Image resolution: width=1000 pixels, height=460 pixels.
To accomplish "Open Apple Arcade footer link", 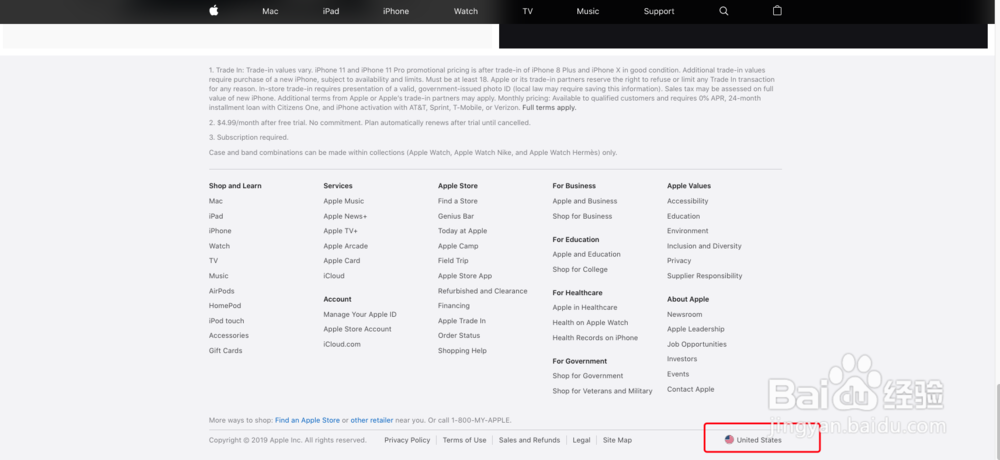I will 346,246.
